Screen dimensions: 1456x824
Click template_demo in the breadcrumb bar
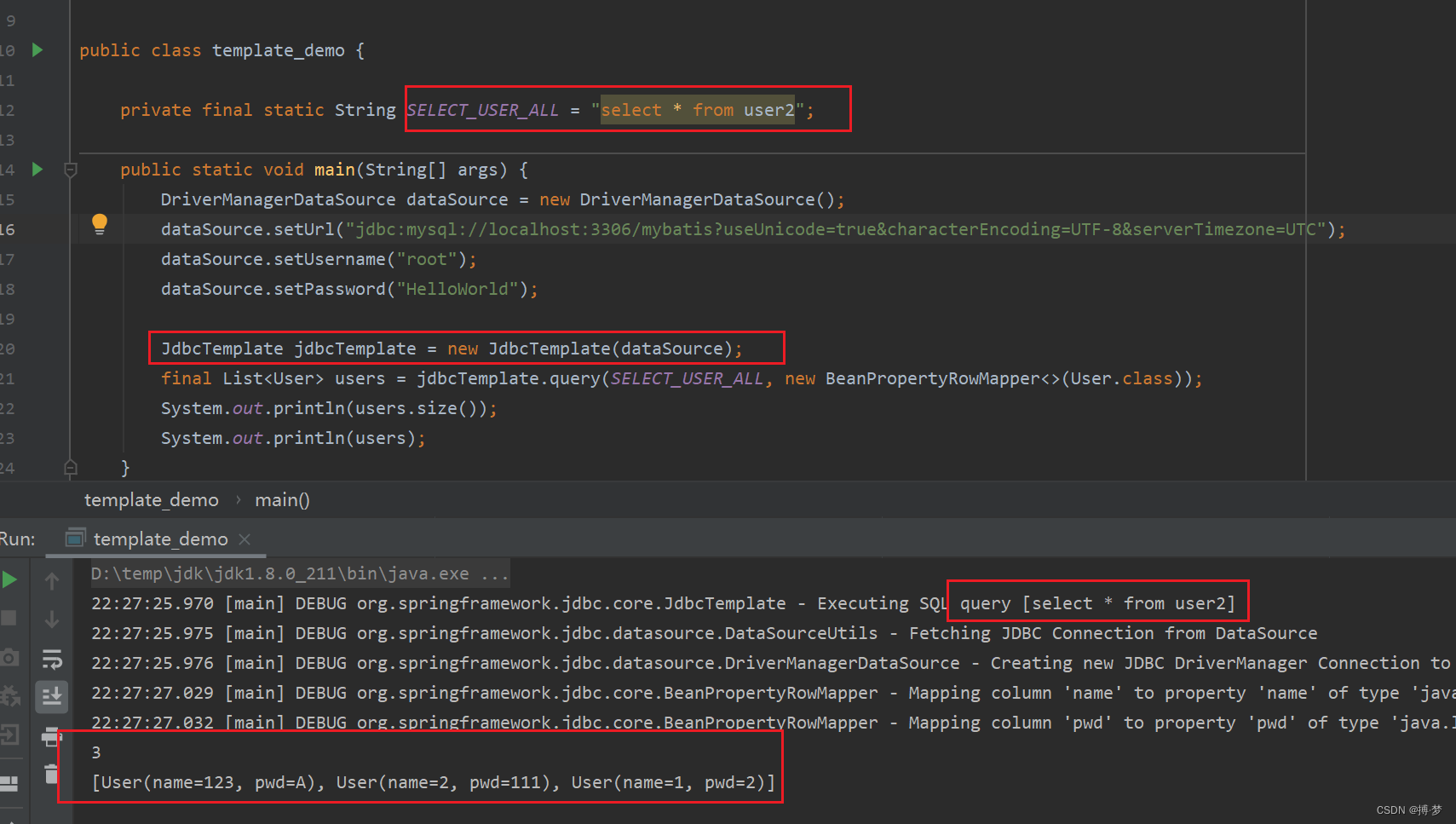pyautogui.click(x=152, y=500)
